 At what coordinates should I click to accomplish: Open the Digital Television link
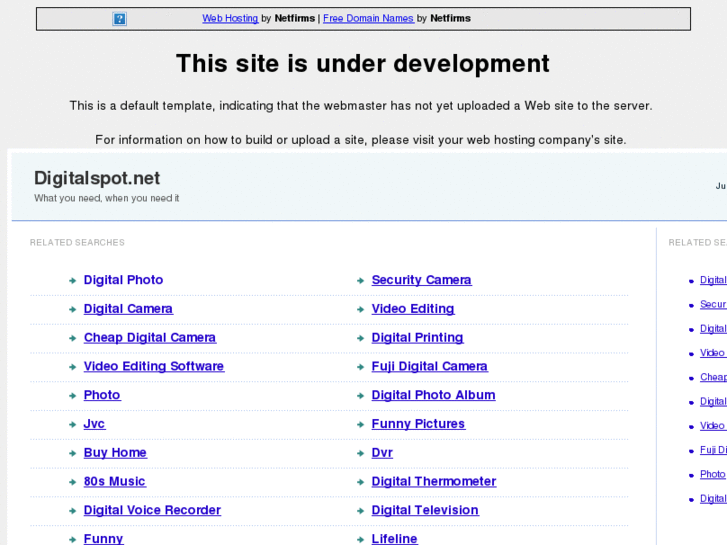pyautogui.click(x=425, y=510)
